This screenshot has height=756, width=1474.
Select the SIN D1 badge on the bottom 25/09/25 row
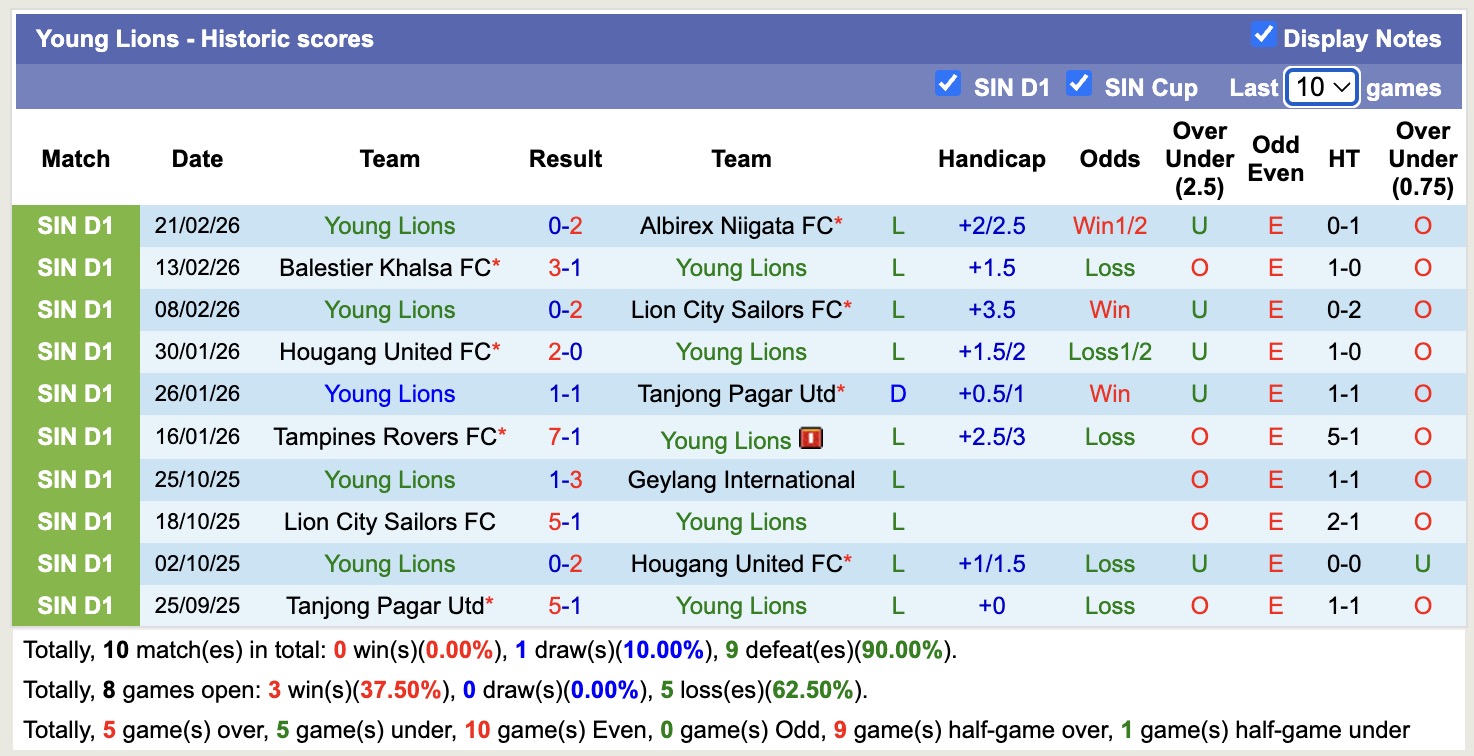coord(75,605)
